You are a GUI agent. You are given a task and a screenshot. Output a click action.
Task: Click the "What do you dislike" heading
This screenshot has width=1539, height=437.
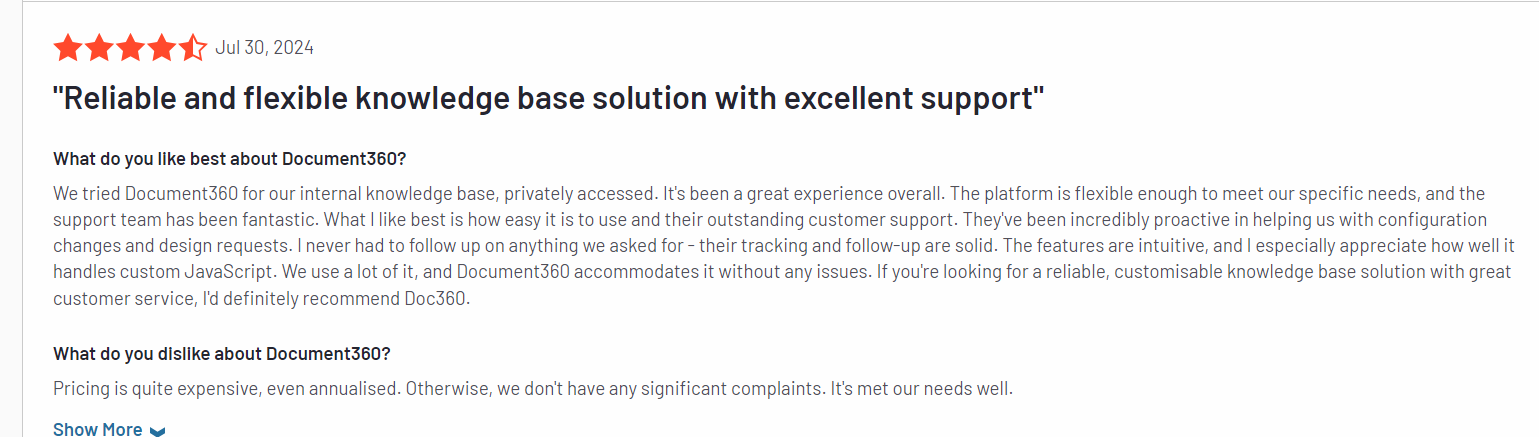[x=221, y=354]
